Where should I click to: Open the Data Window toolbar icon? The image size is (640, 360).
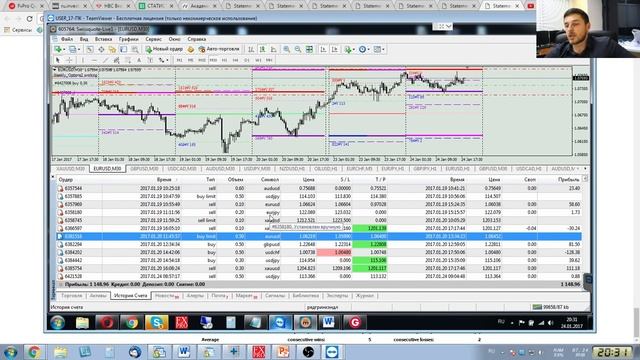tap(101, 49)
